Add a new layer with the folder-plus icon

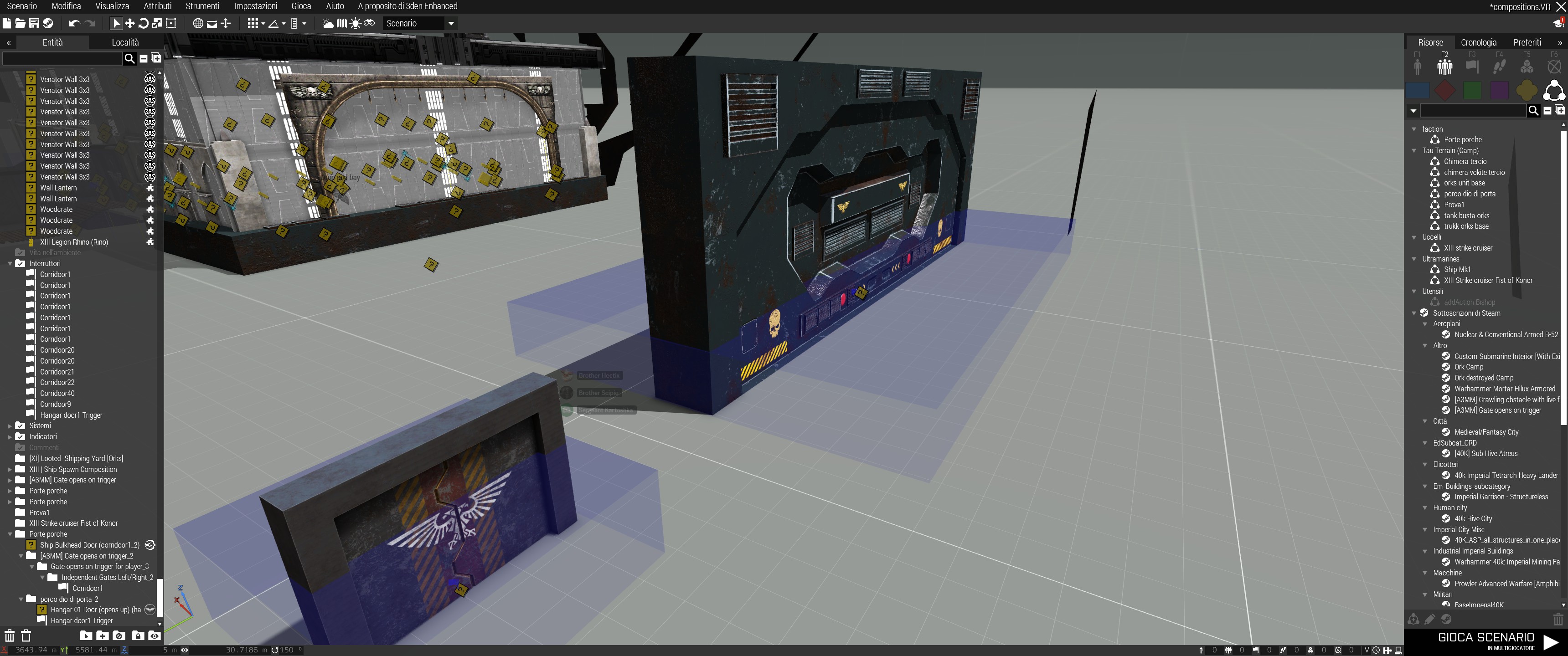point(102,636)
